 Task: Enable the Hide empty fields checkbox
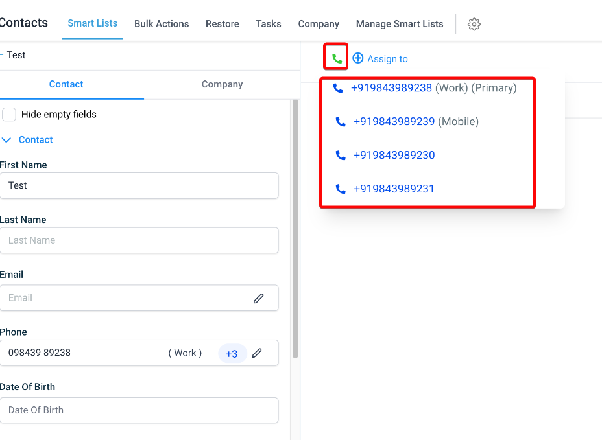pyautogui.click(x=9, y=114)
